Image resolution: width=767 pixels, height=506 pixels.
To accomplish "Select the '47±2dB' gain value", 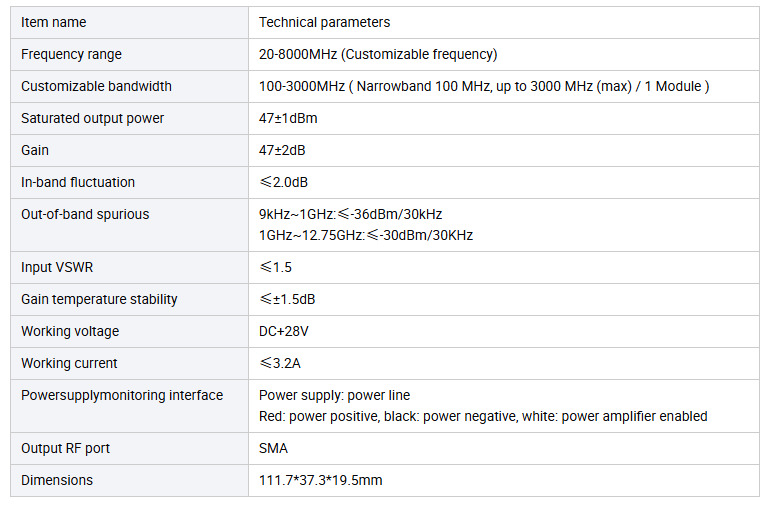I will click(x=282, y=150).
